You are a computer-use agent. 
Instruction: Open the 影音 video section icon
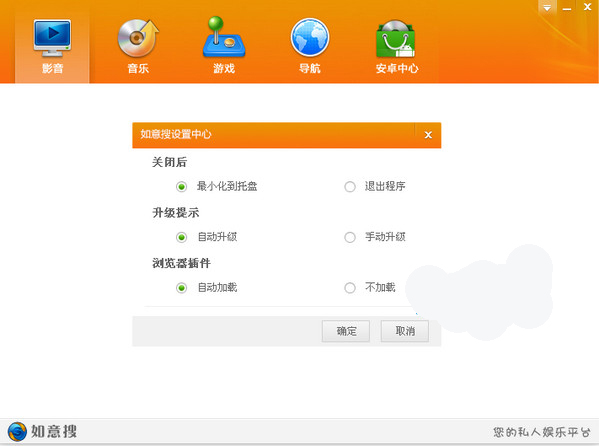52,38
